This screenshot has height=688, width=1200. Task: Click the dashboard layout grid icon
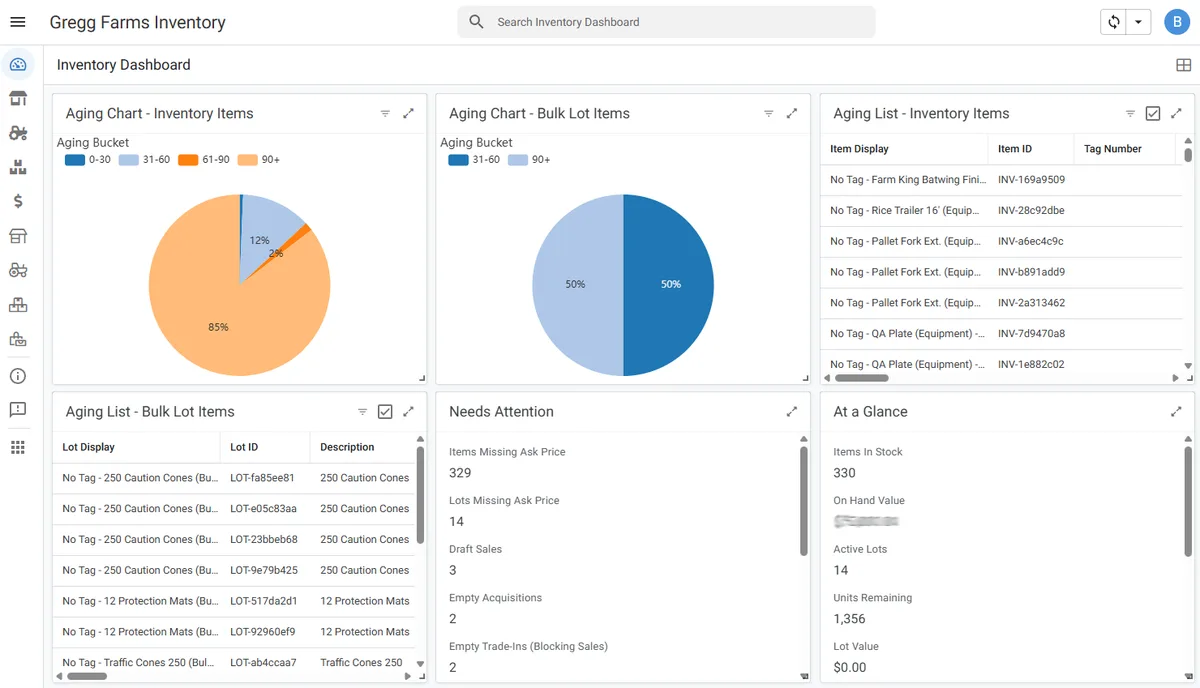click(x=1183, y=65)
